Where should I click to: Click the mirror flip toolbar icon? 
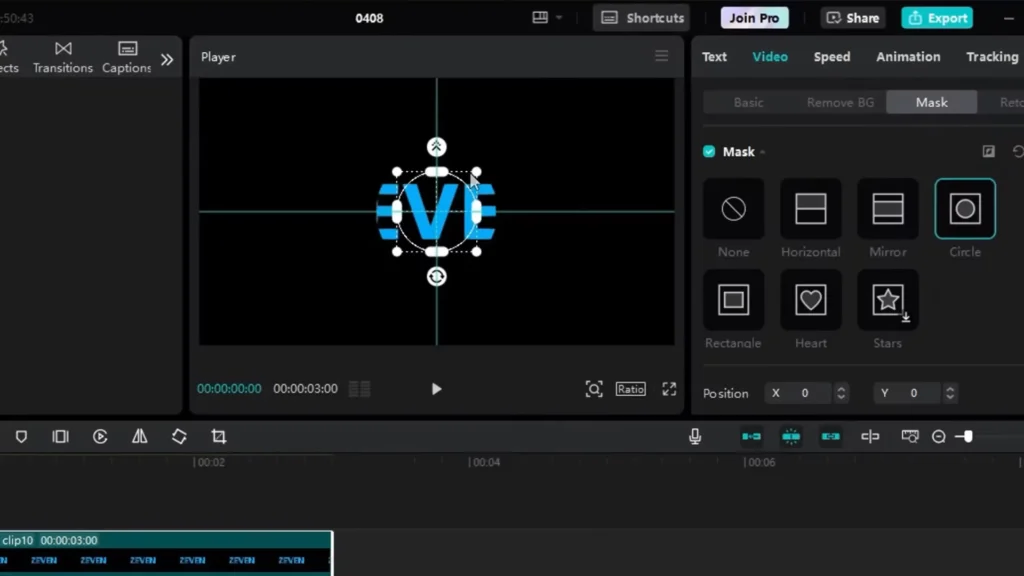tap(140, 436)
